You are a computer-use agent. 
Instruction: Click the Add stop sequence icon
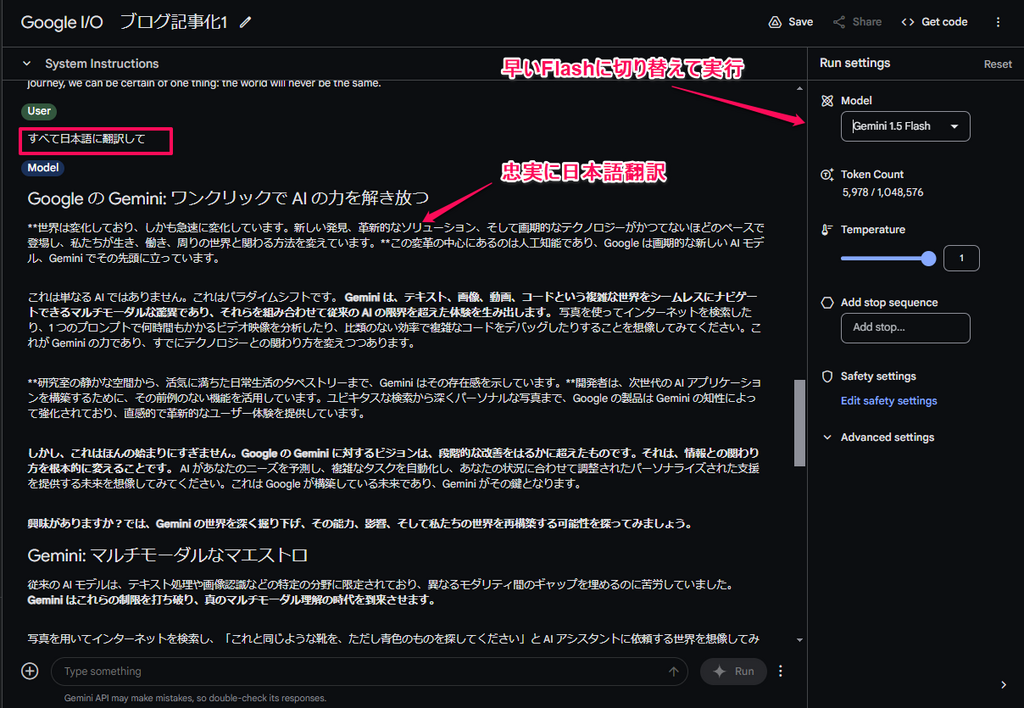click(827, 302)
